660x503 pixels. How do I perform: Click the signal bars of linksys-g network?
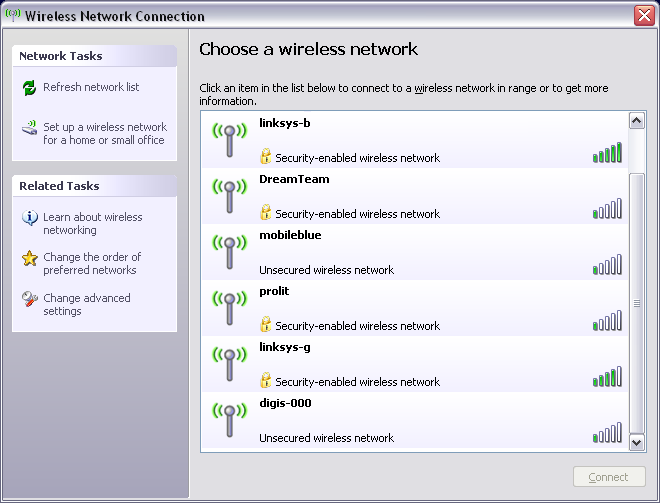pyautogui.click(x=608, y=376)
